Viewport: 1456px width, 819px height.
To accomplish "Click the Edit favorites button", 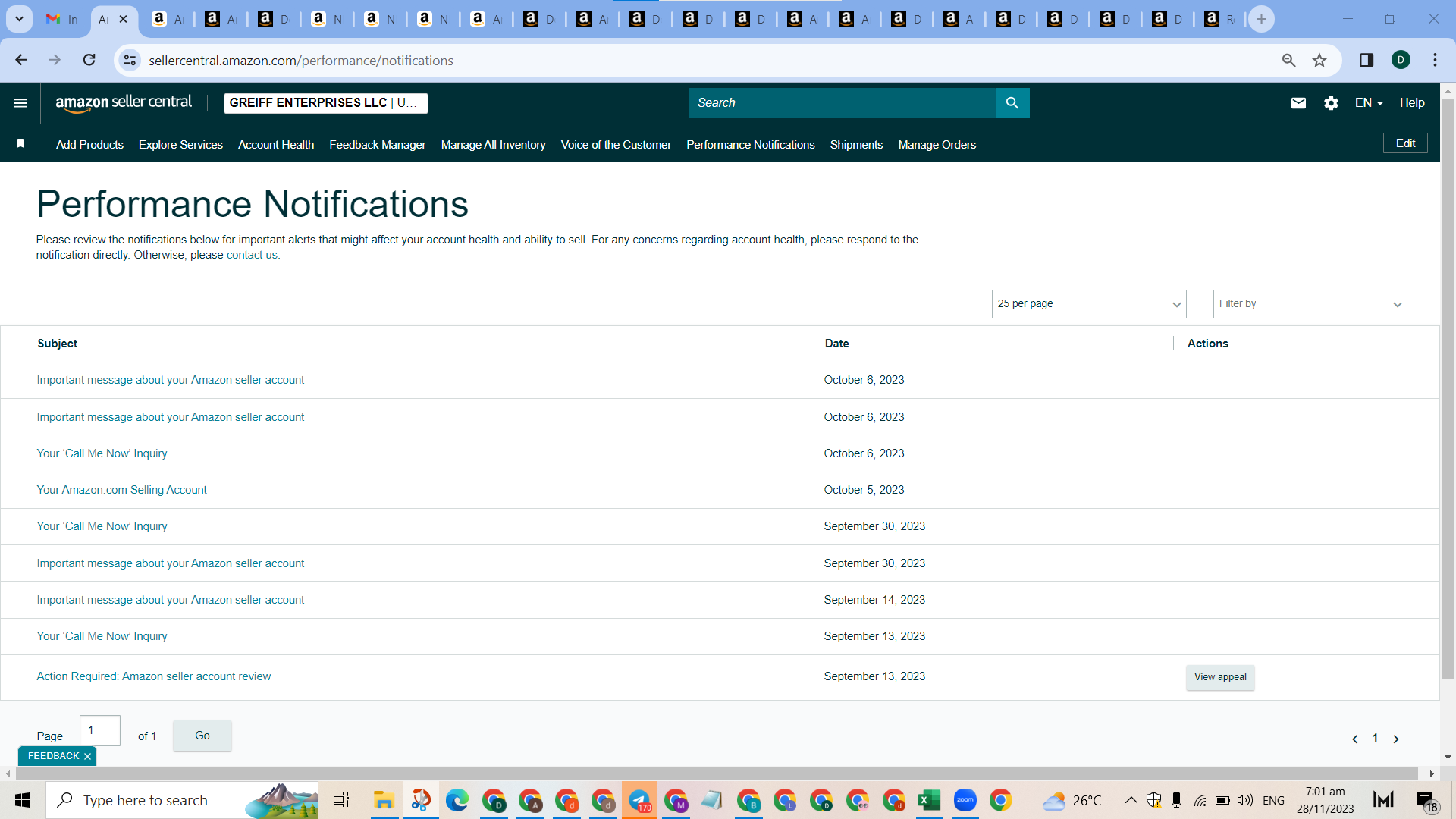I will click(1405, 143).
